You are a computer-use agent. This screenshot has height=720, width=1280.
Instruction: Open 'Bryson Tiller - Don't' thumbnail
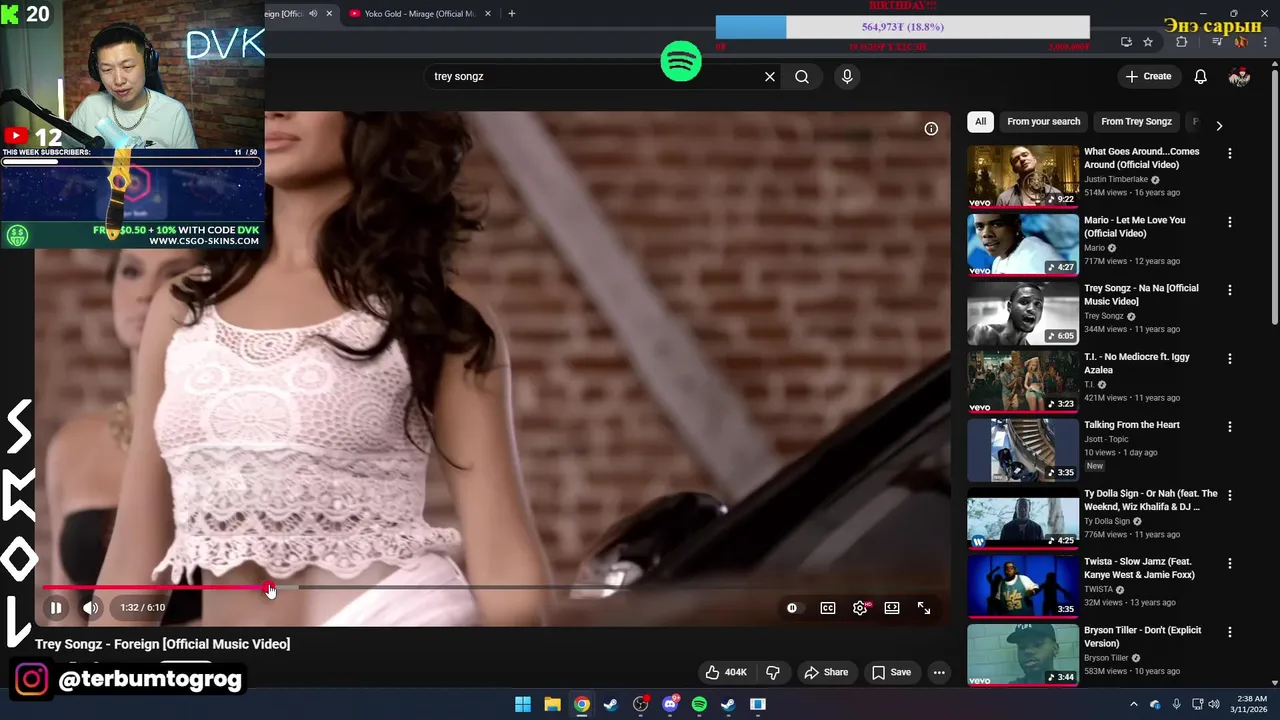(1023, 654)
